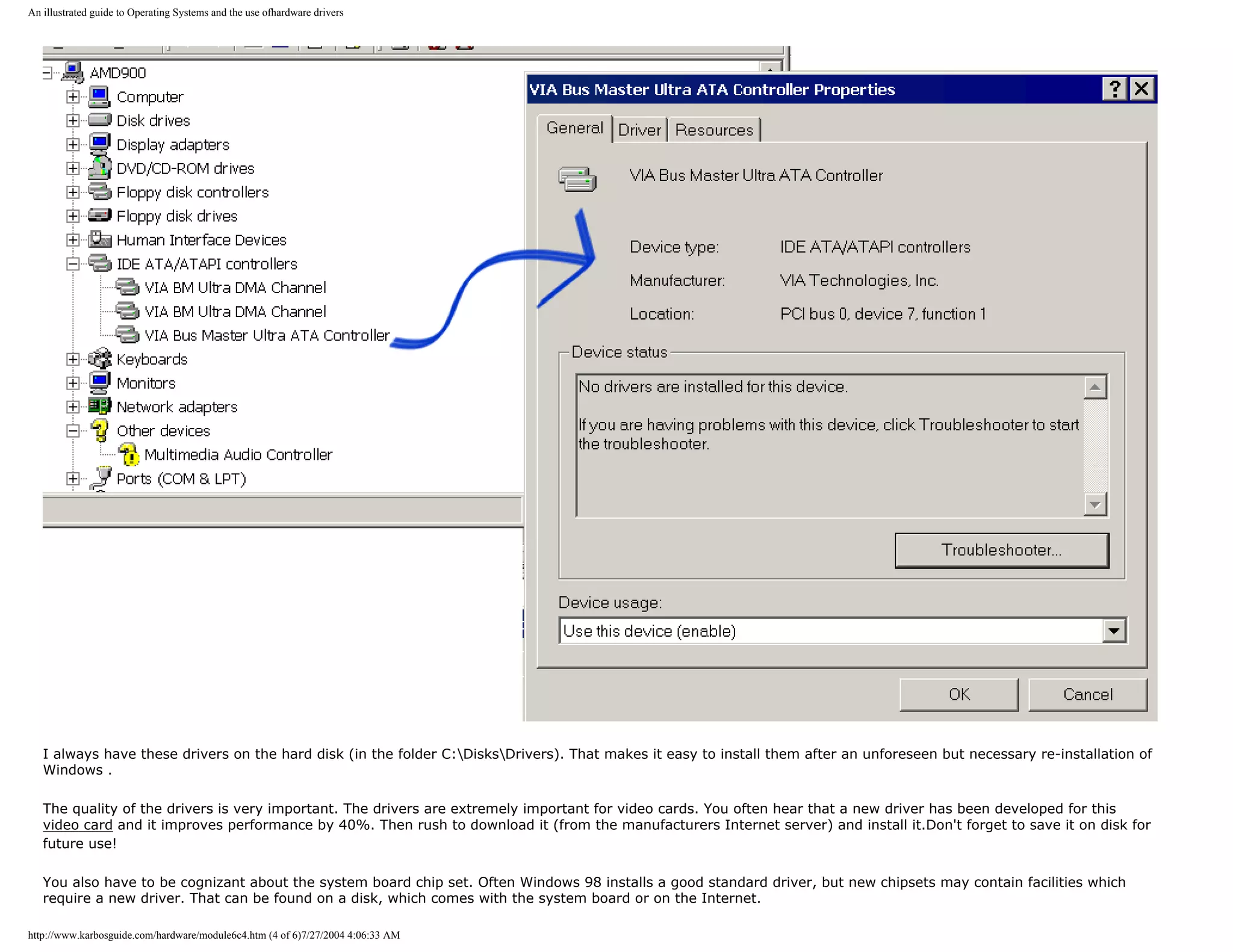
Task: Click the 'No drivers are installed' status text
Action: (713, 386)
